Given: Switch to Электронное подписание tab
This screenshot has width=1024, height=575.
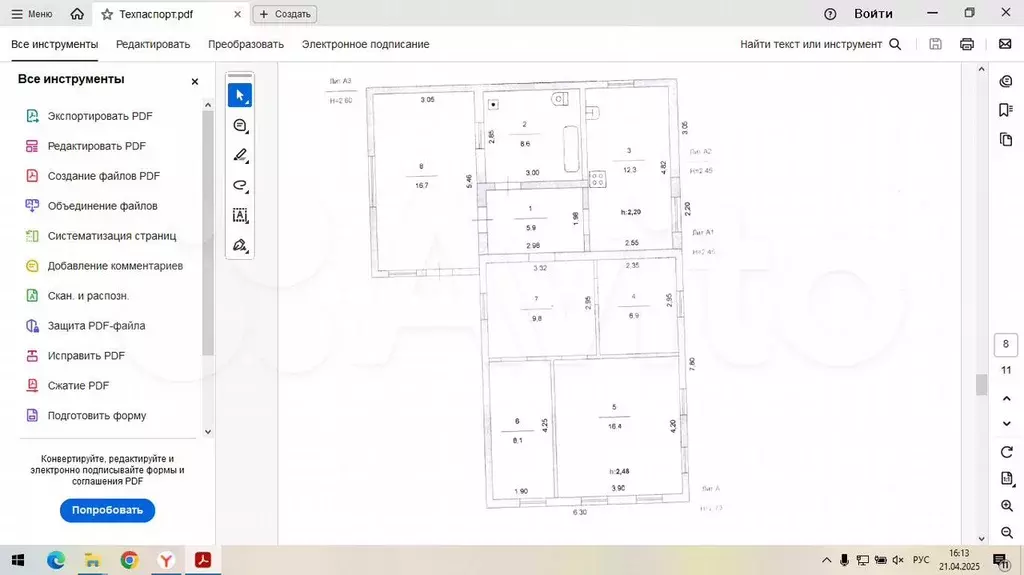Looking at the screenshot, I should [365, 44].
